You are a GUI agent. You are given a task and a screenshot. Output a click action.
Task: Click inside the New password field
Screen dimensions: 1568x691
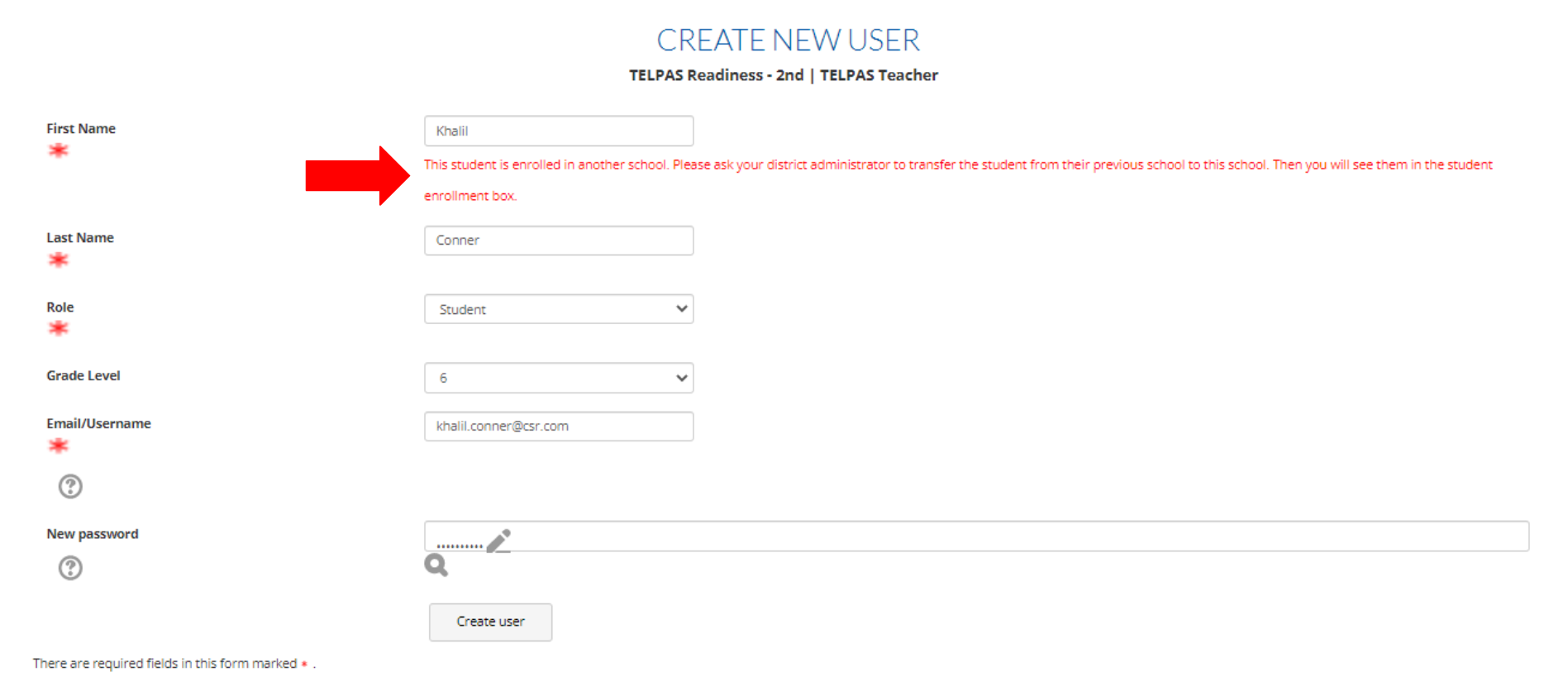click(x=976, y=536)
